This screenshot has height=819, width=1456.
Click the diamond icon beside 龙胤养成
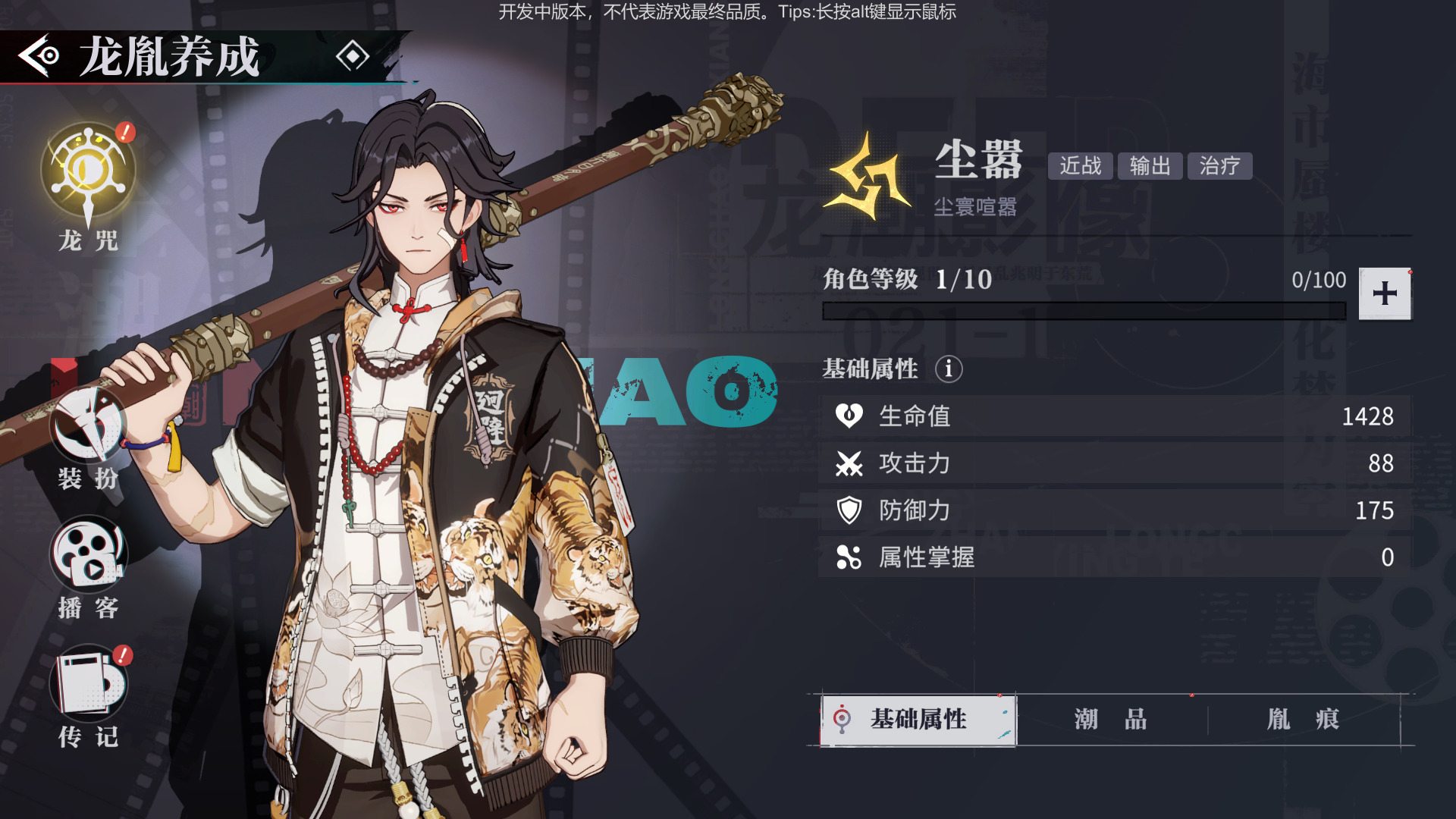(353, 56)
